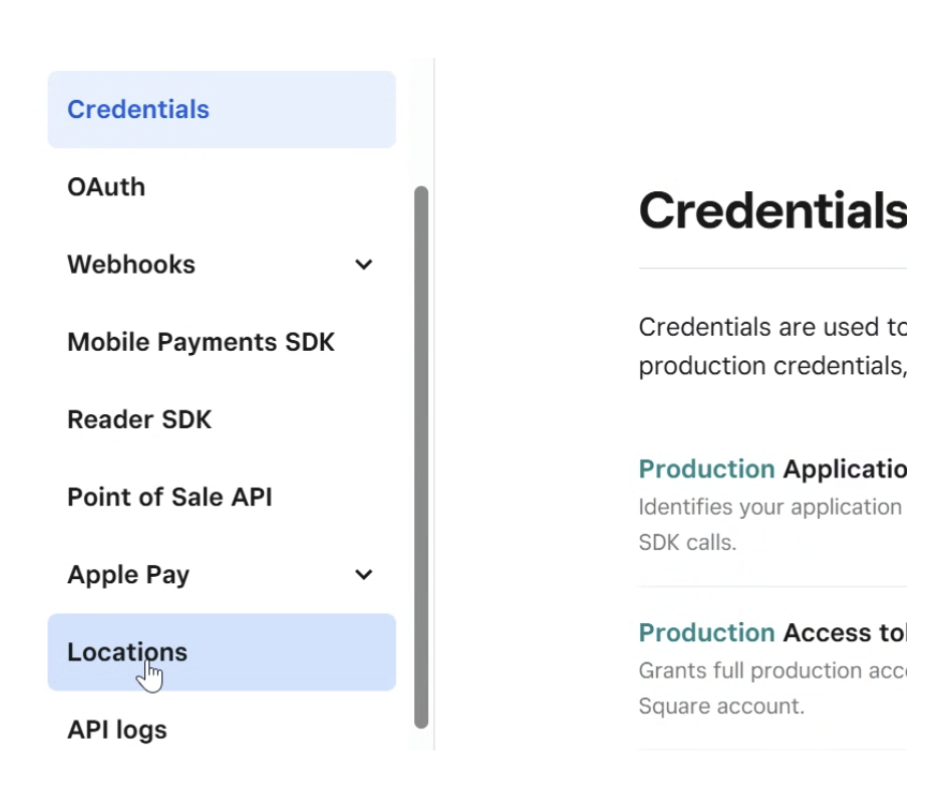View API logs from the sidebar
Viewport: 940px width, 788px height.
click(x=117, y=730)
